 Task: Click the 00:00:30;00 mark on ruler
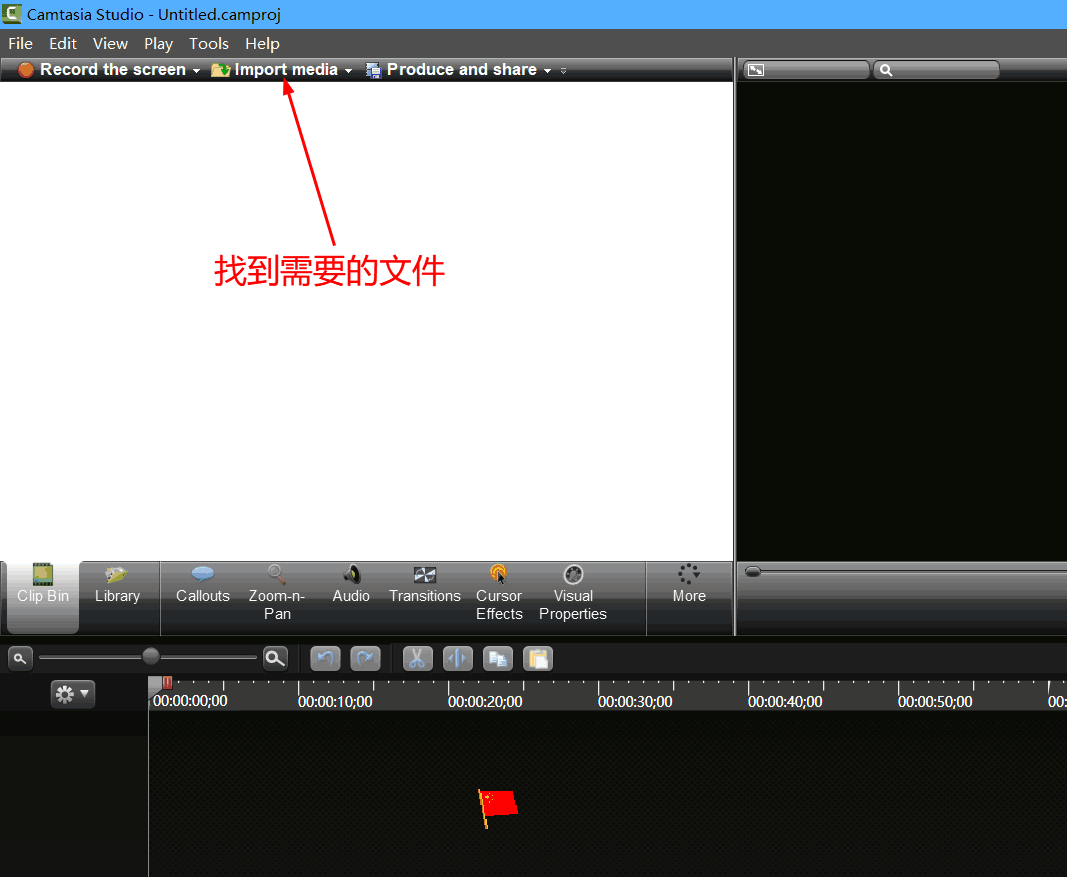point(635,701)
